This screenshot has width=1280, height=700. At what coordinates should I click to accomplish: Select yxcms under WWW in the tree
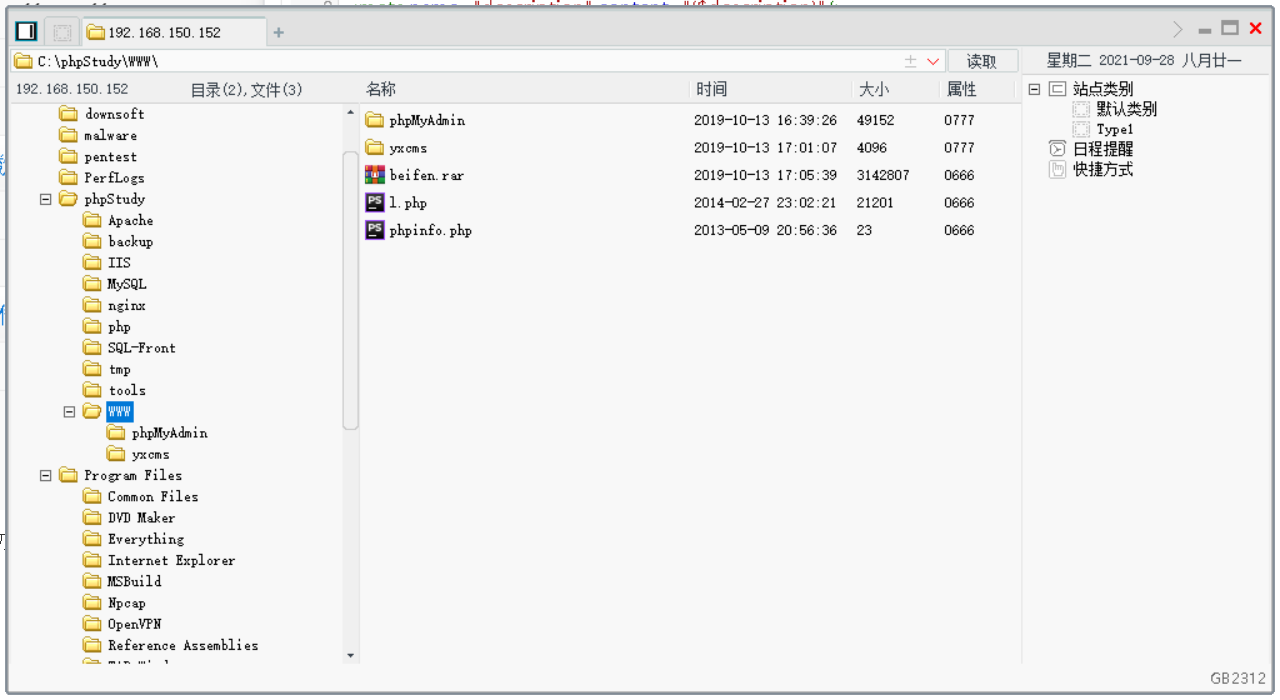(151, 454)
